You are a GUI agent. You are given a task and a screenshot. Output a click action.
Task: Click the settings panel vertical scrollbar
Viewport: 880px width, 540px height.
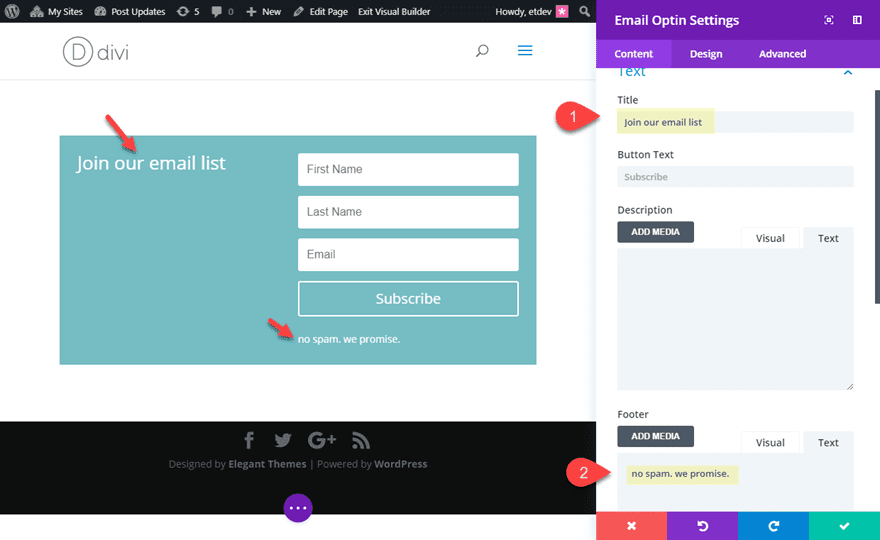coord(877,196)
